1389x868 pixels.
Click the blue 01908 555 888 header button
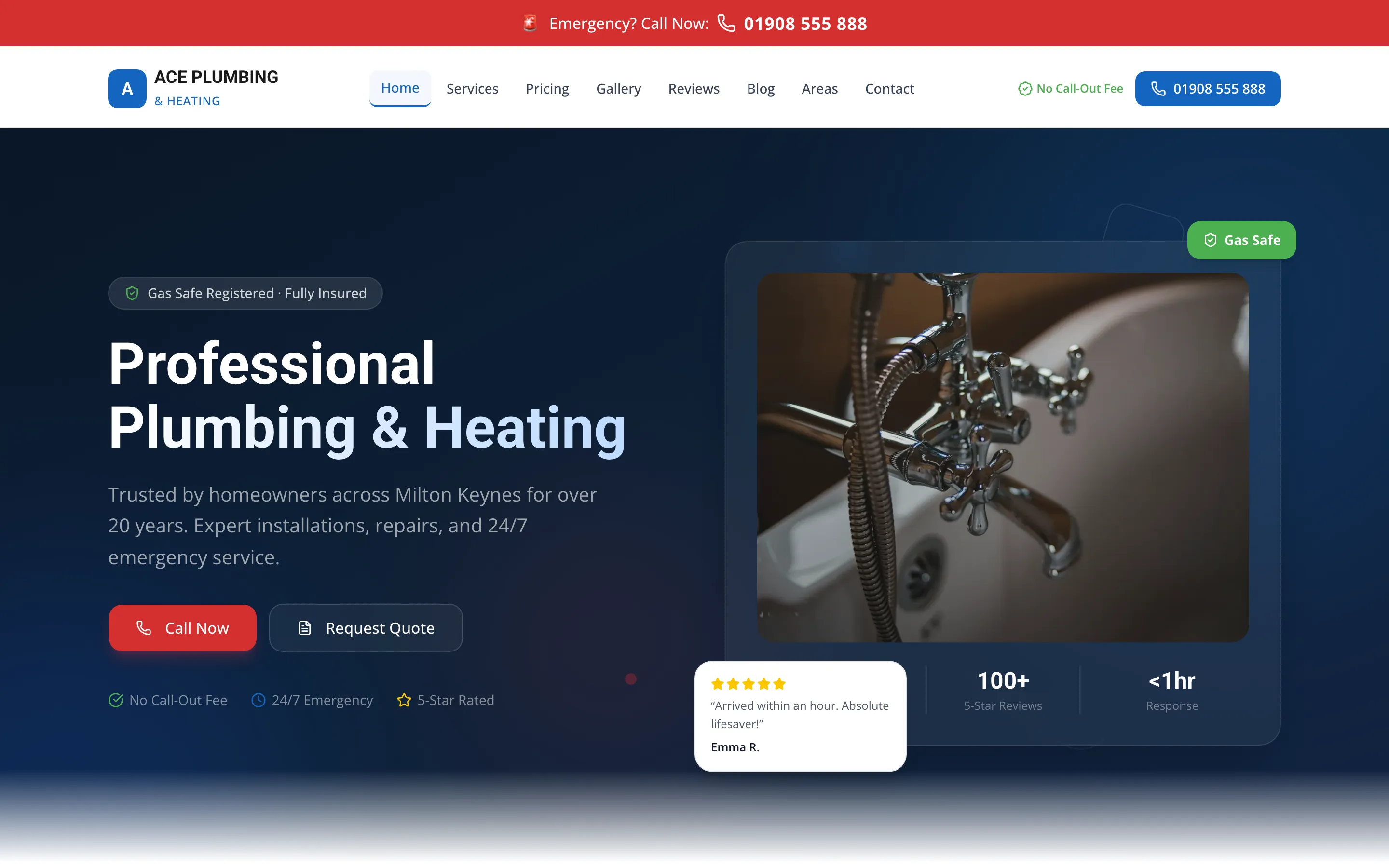[1208, 88]
